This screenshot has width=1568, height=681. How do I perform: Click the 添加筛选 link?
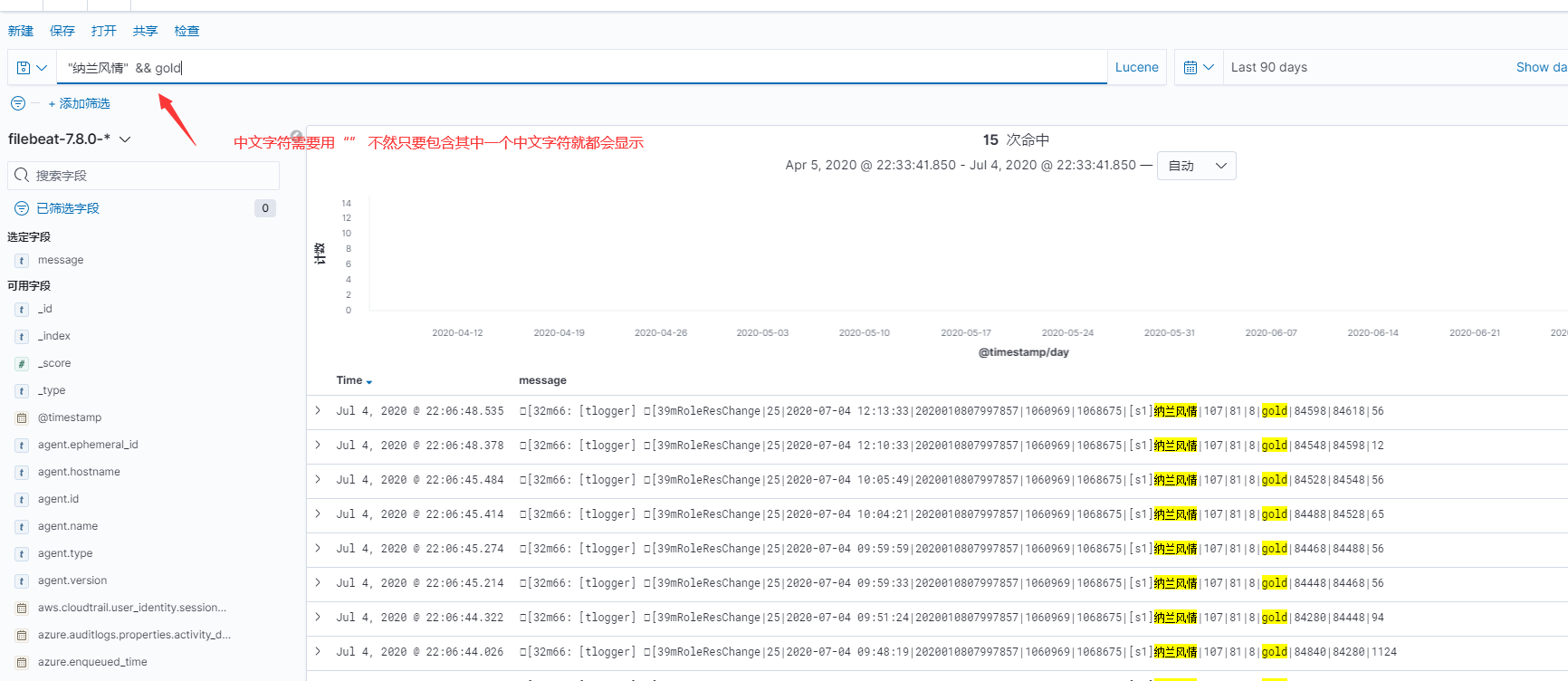pos(80,103)
